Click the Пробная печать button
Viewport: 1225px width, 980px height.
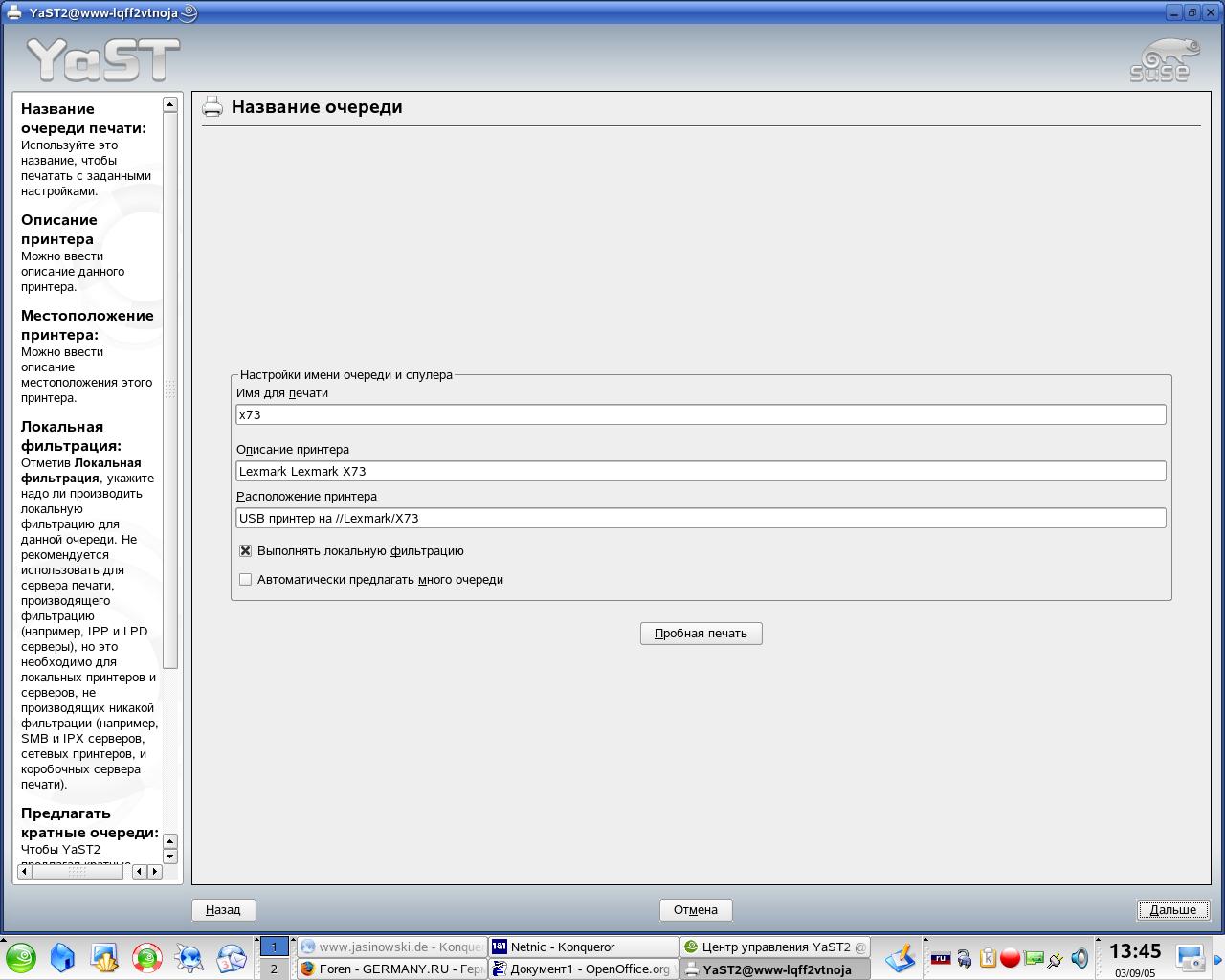tap(701, 634)
